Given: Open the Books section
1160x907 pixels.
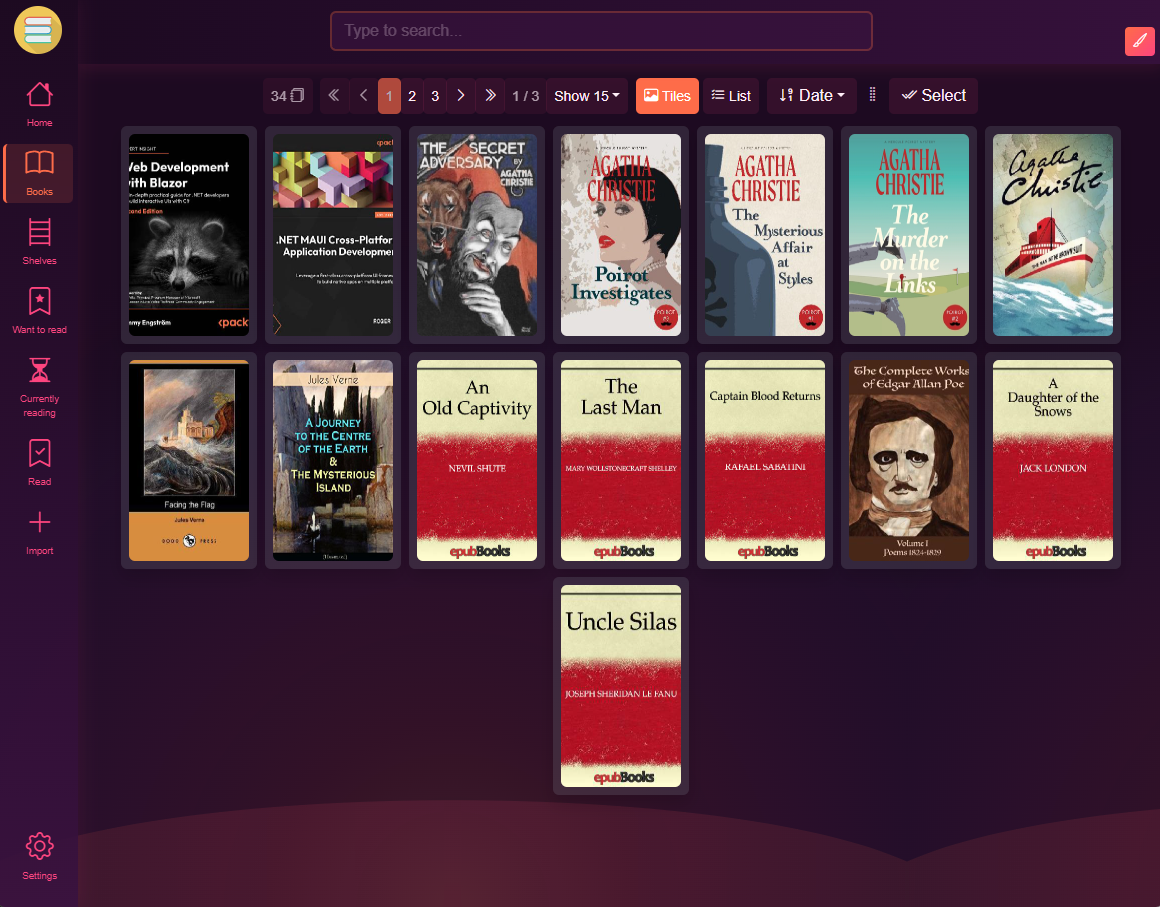Looking at the screenshot, I should pyautogui.click(x=39, y=173).
